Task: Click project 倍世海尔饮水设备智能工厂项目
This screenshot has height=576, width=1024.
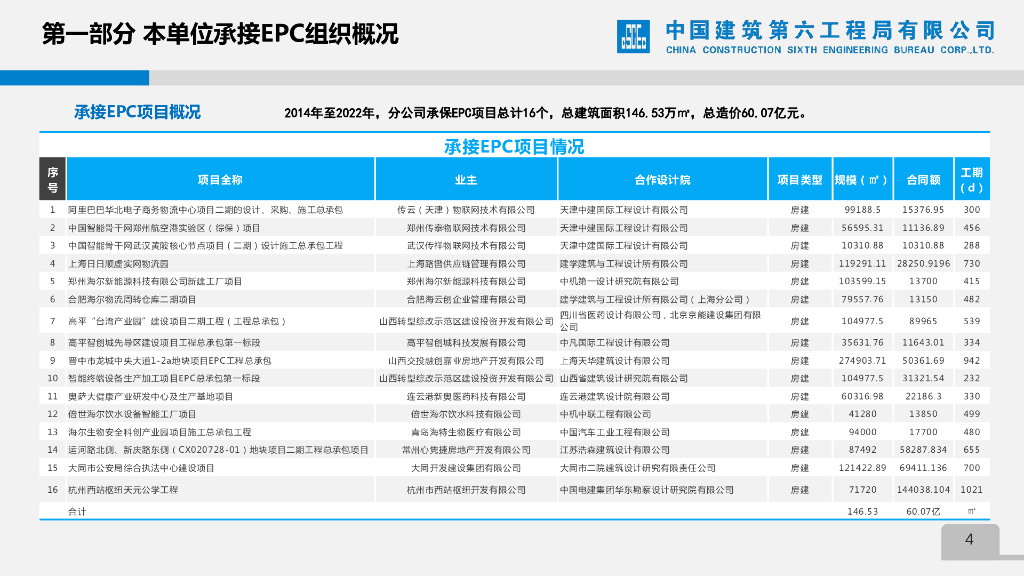Action: 132,414
